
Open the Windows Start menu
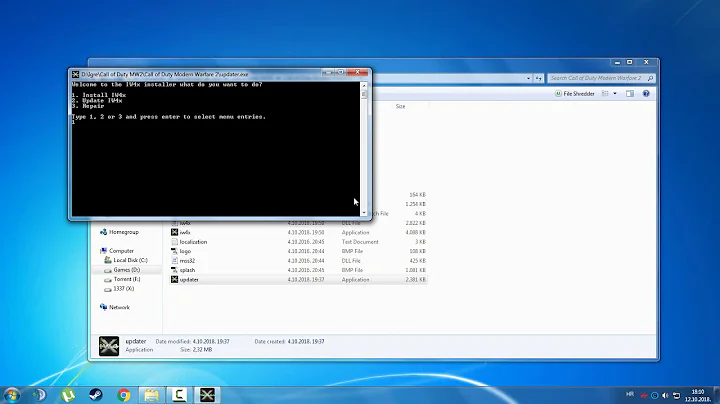click(12, 395)
